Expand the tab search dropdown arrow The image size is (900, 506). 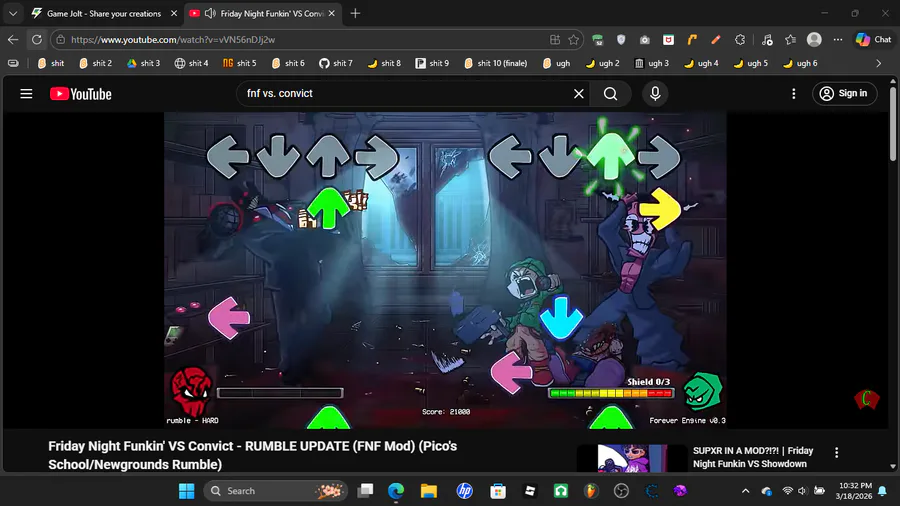pos(13,13)
